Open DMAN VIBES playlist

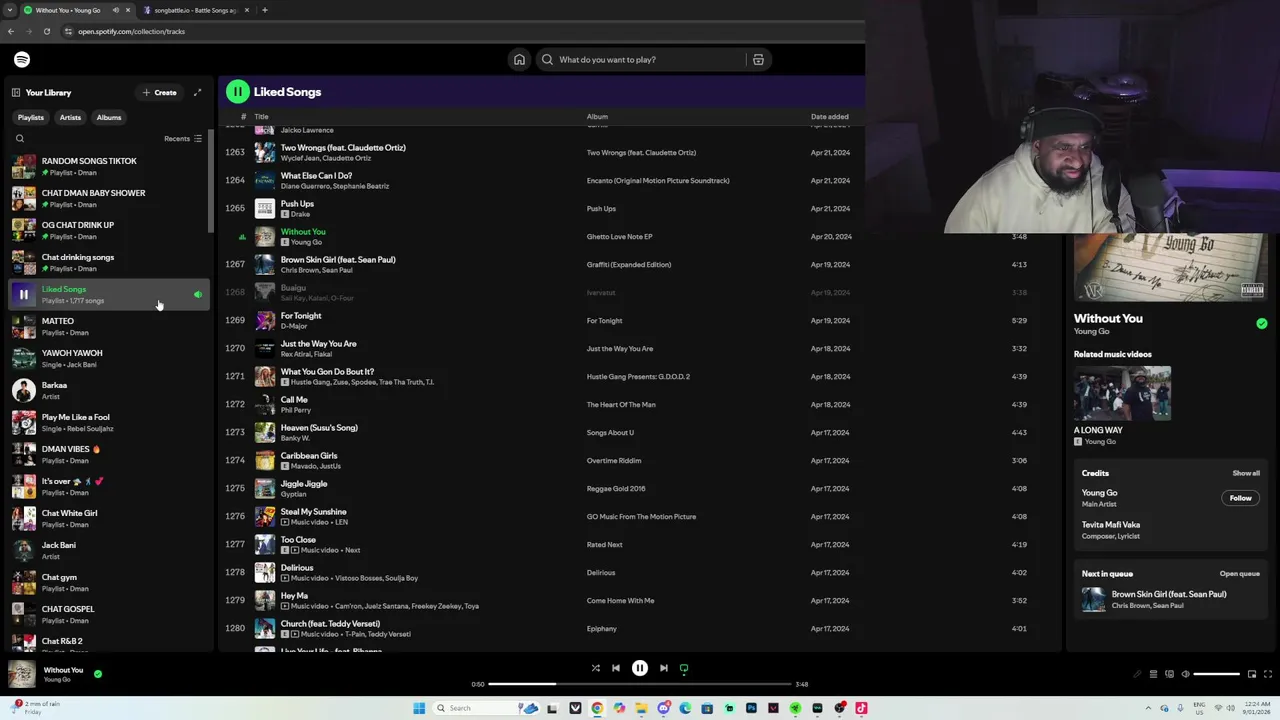pyautogui.click(x=108, y=454)
